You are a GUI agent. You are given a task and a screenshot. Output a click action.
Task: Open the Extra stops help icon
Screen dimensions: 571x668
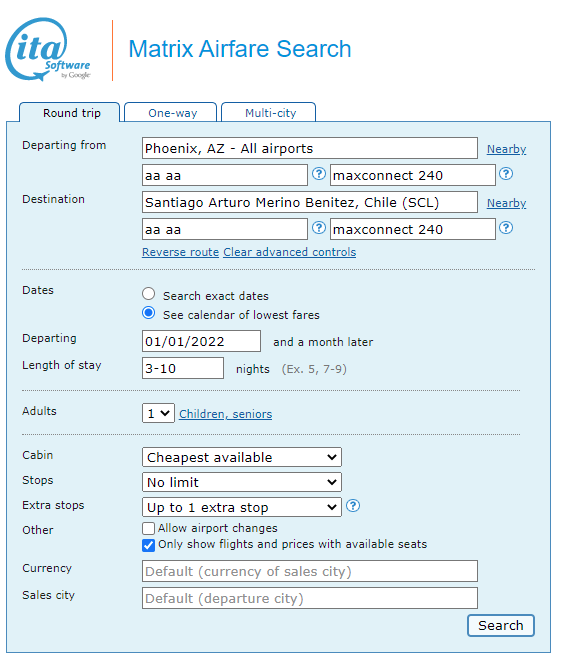click(353, 506)
